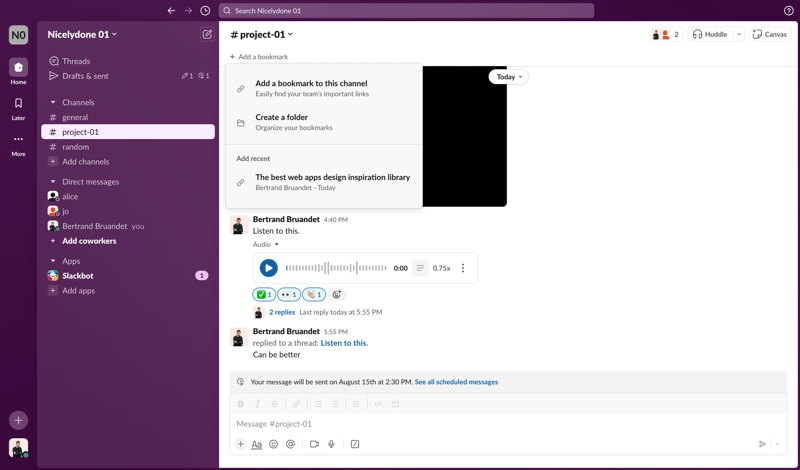800x470 pixels.
Task: Record a video clip
Action: click(314, 444)
